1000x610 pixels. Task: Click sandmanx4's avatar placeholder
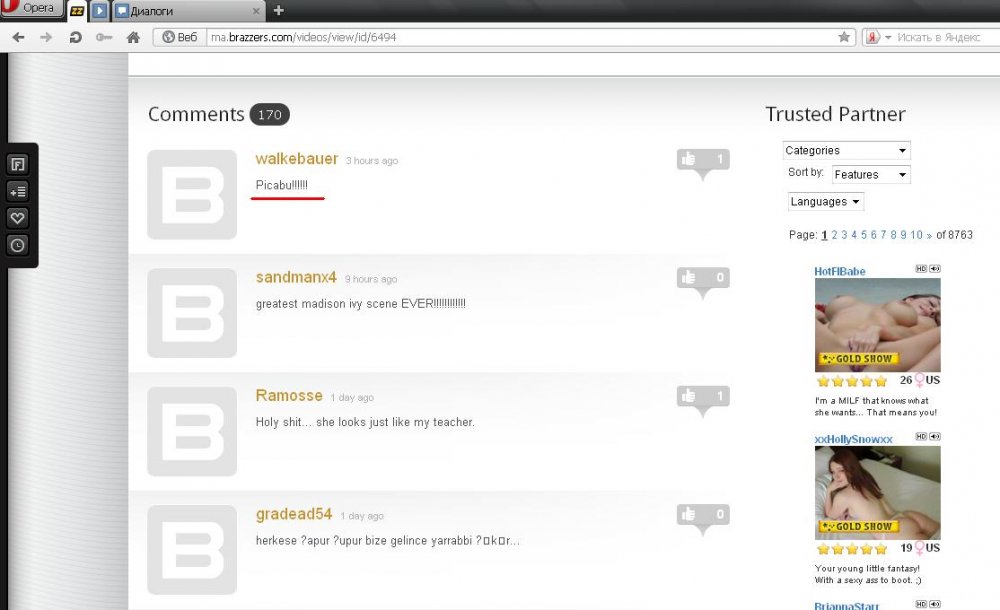pyautogui.click(x=192, y=313)
